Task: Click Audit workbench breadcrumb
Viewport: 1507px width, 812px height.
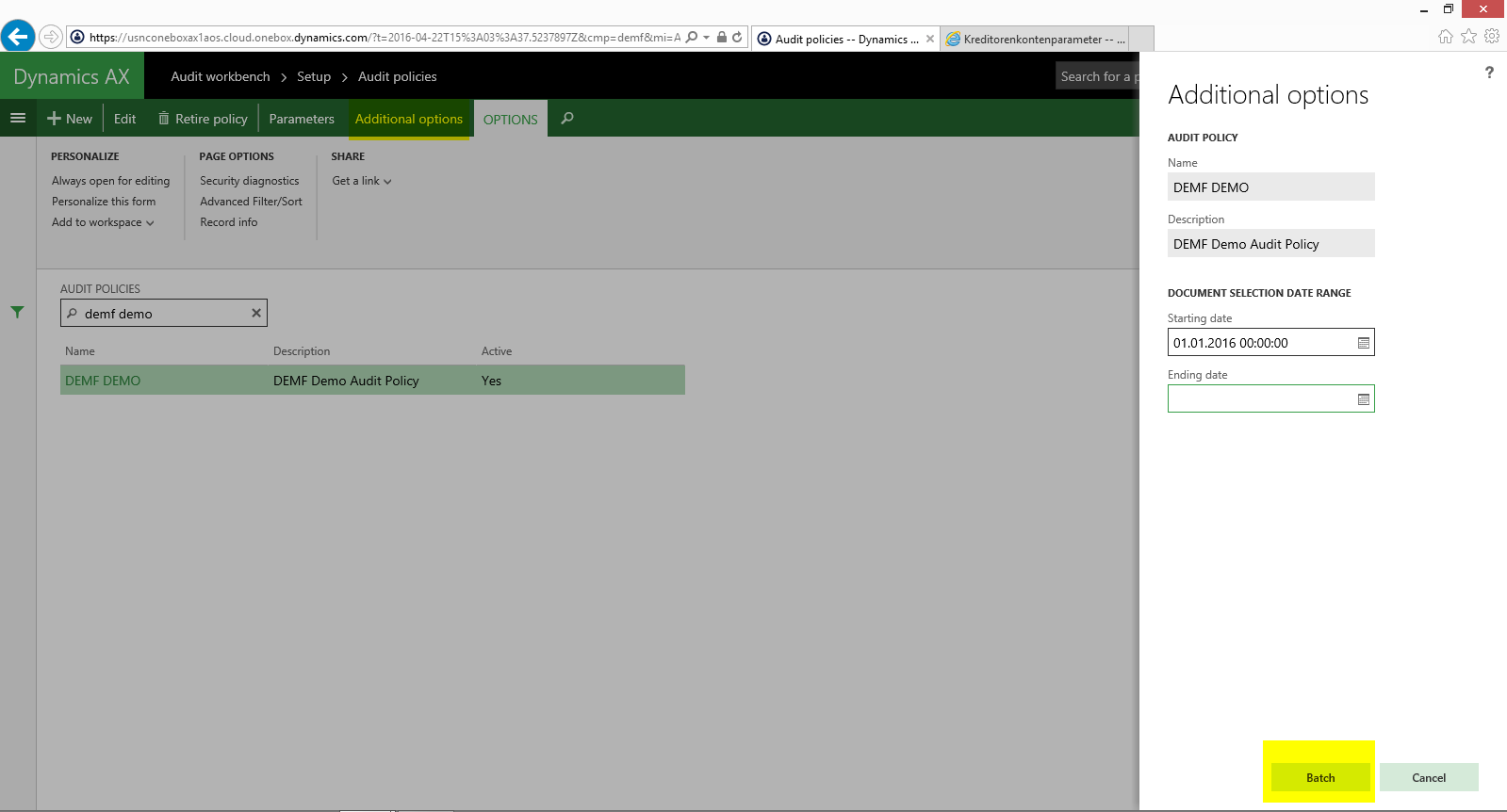Action: (x=221, y=76)
